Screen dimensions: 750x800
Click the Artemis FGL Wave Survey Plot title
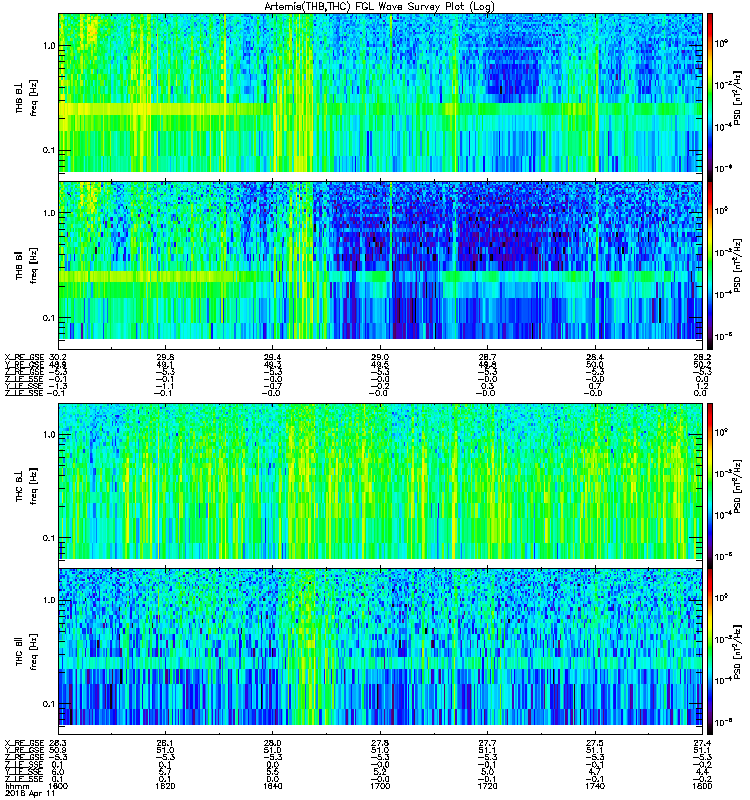click(379, 6)
